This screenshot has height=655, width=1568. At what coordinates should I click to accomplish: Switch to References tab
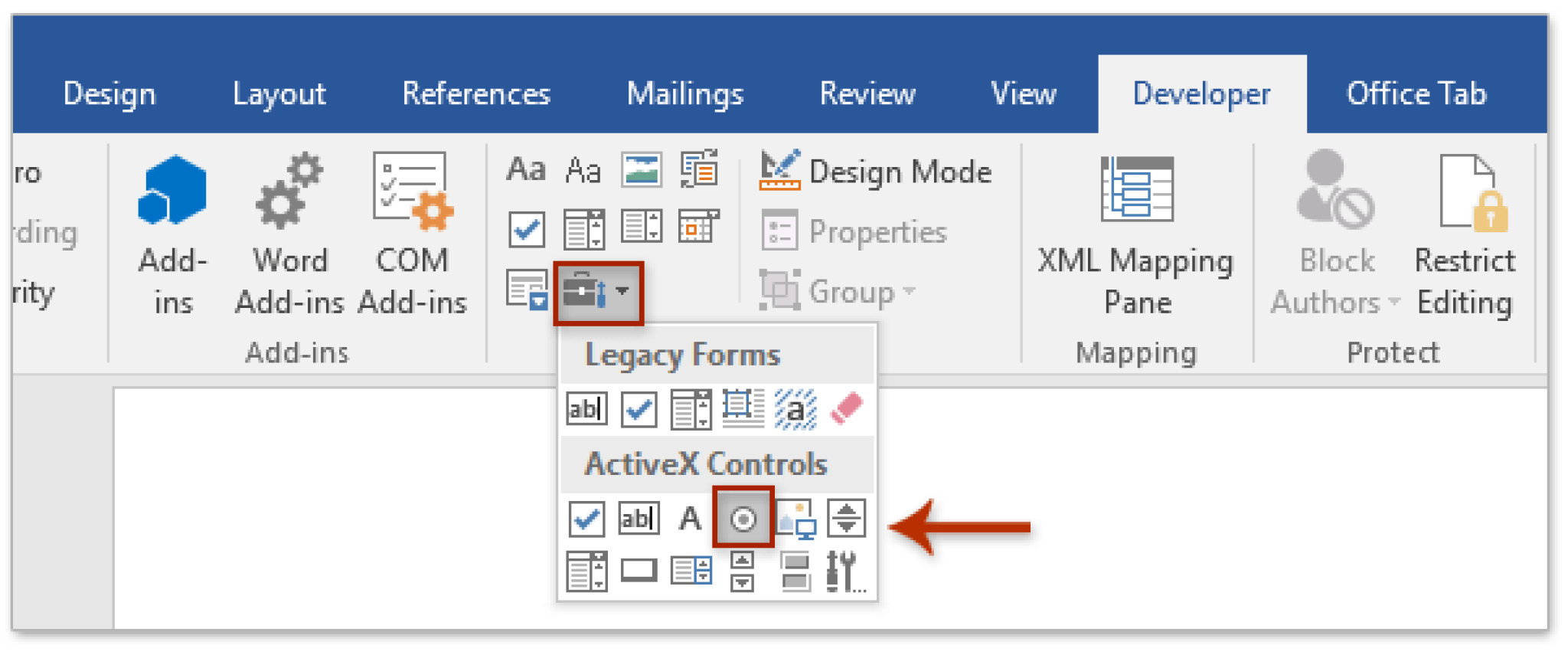(476, 94)
